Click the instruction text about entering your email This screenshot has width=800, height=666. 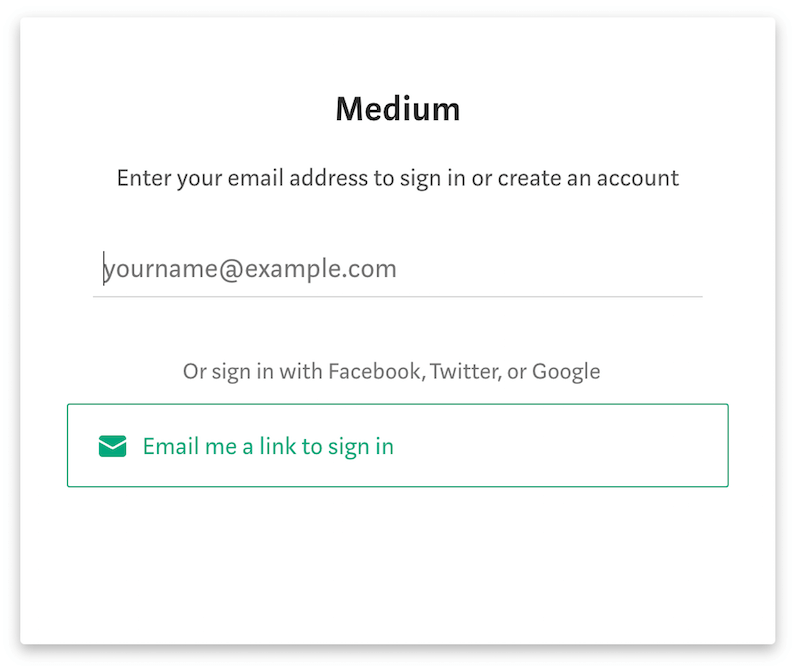coord(398,179)
